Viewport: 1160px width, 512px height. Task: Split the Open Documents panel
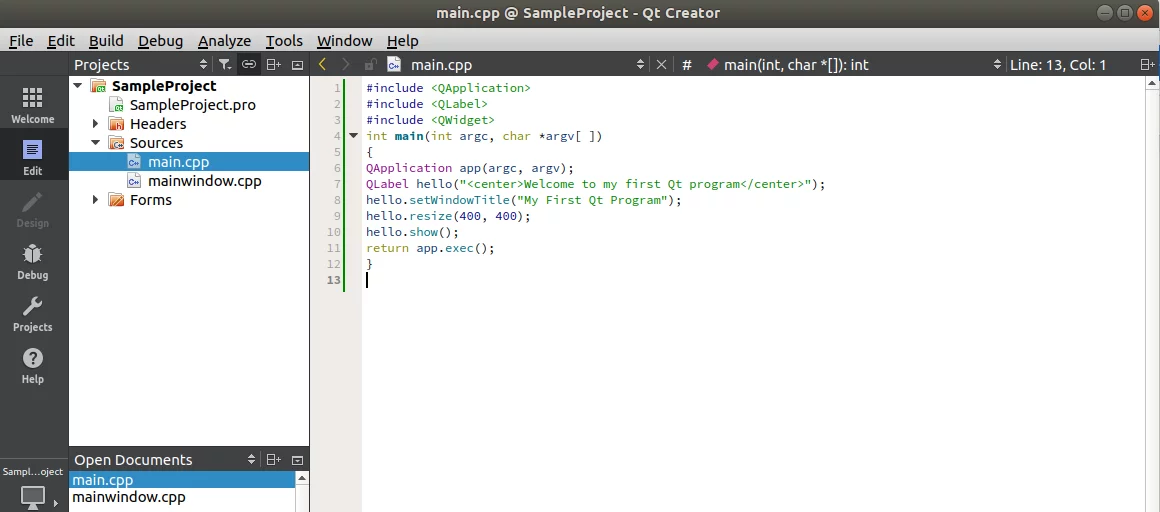pyautogui.click(x=273, y=460)
